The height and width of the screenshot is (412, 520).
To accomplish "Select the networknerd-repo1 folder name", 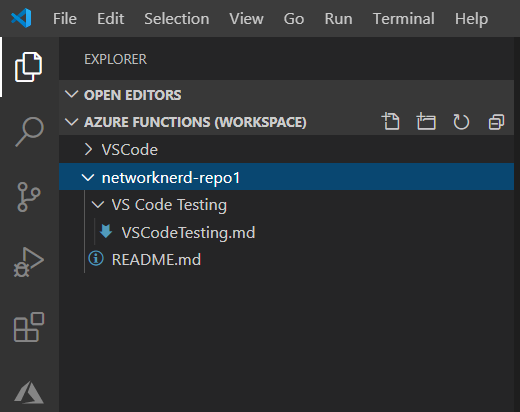I will pyautogui.click(x=171, y=177).
